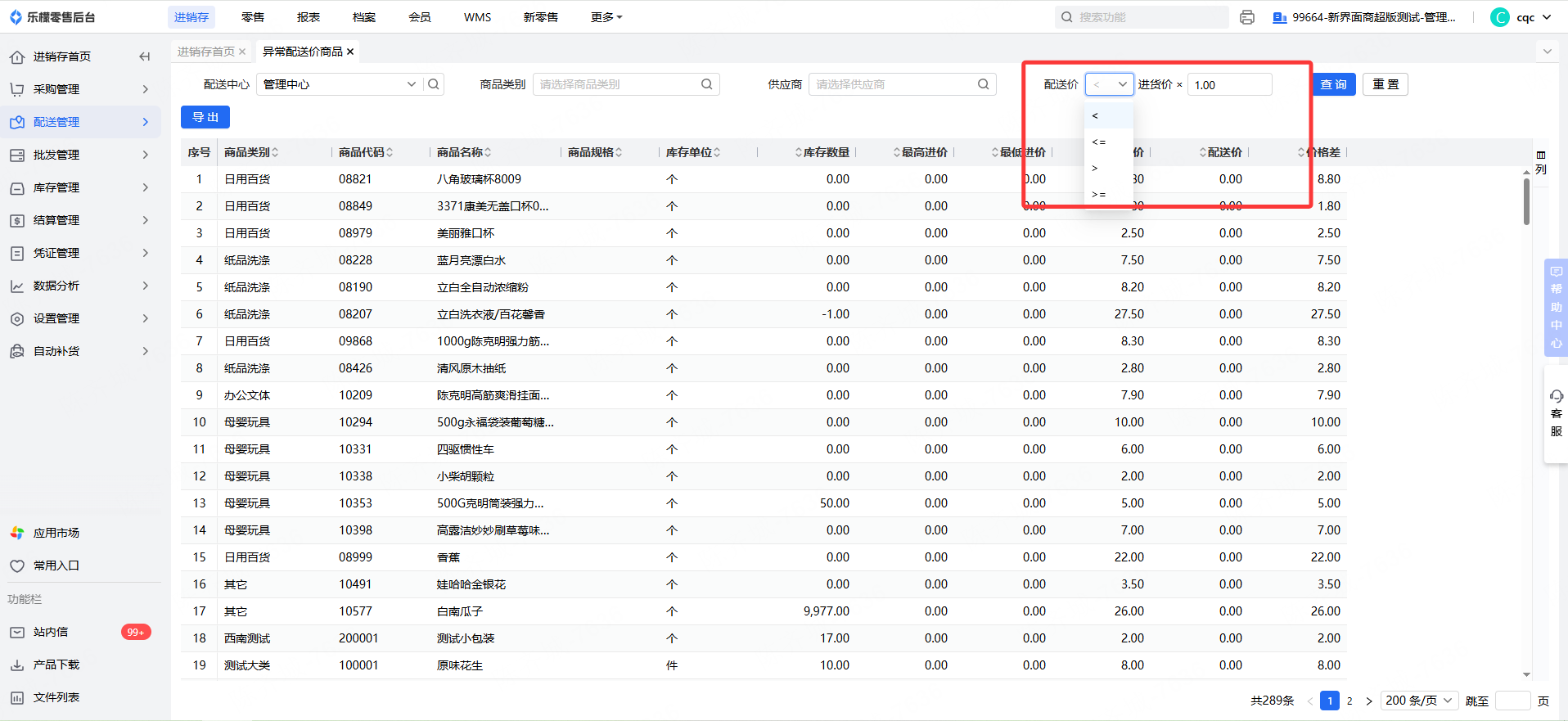
Task: Click the 常用入口 heart icon
Action: point(17,566)
